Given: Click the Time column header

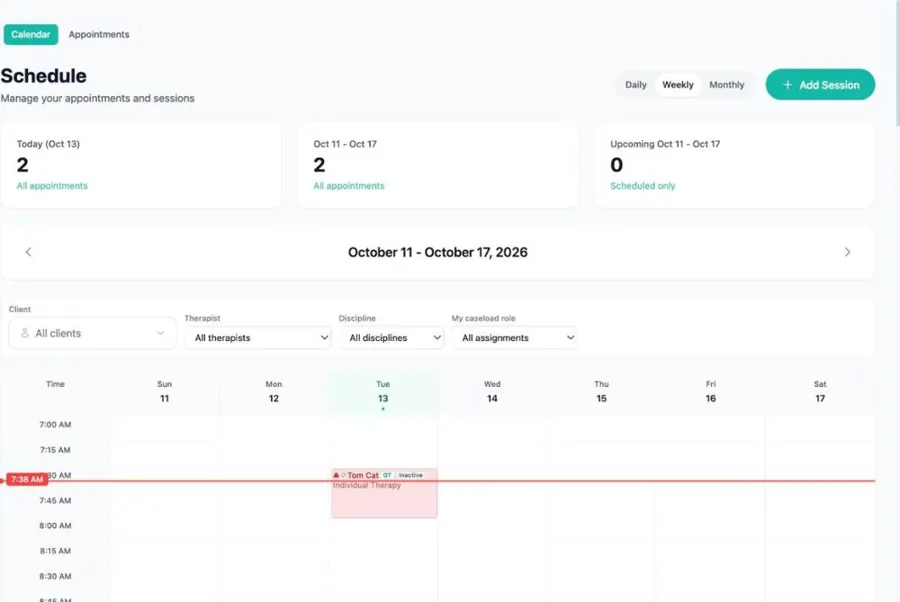Looking at the screenshot, I should (55, 384).
